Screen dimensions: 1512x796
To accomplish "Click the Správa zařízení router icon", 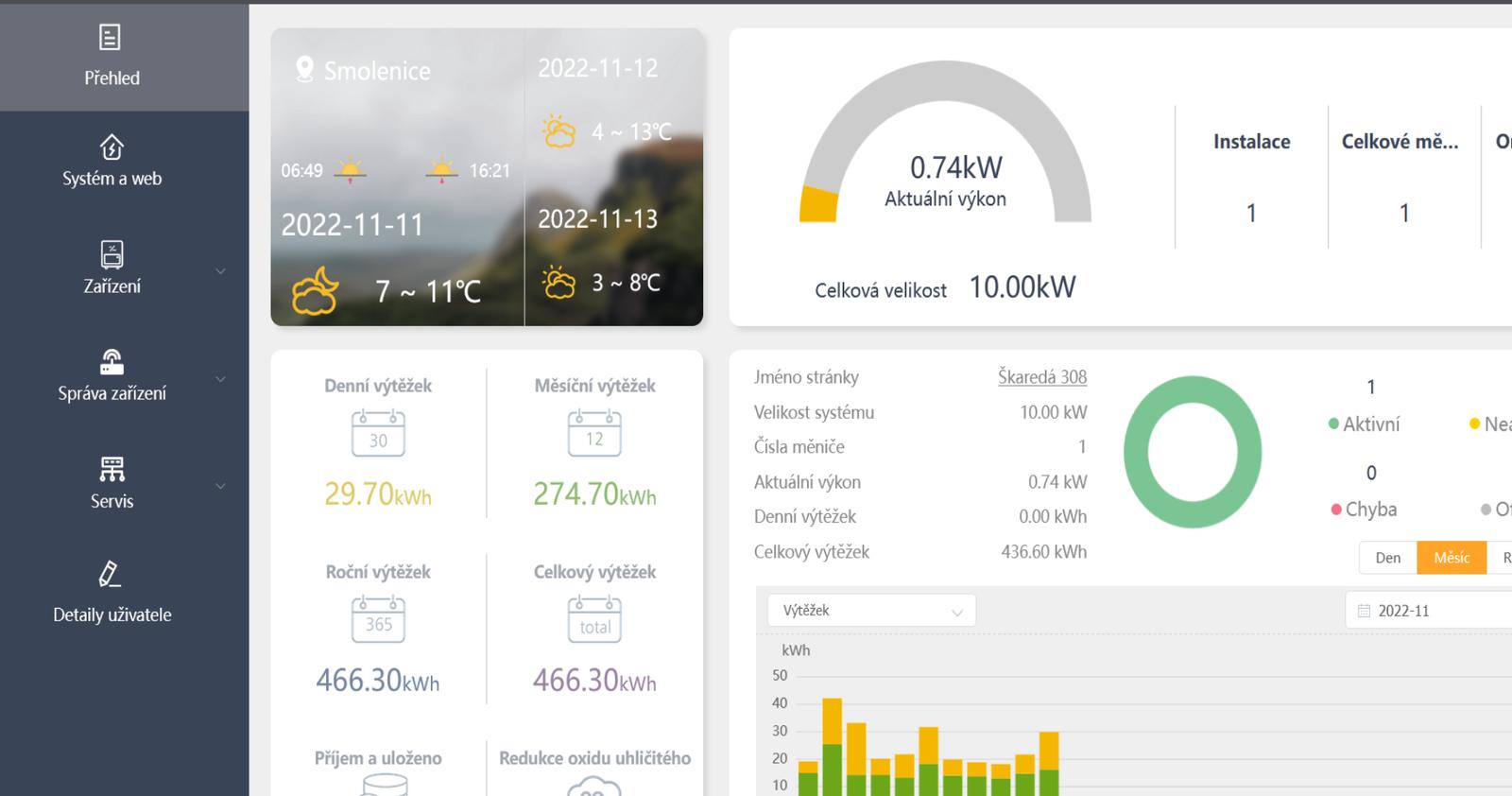I will point(112,362).
